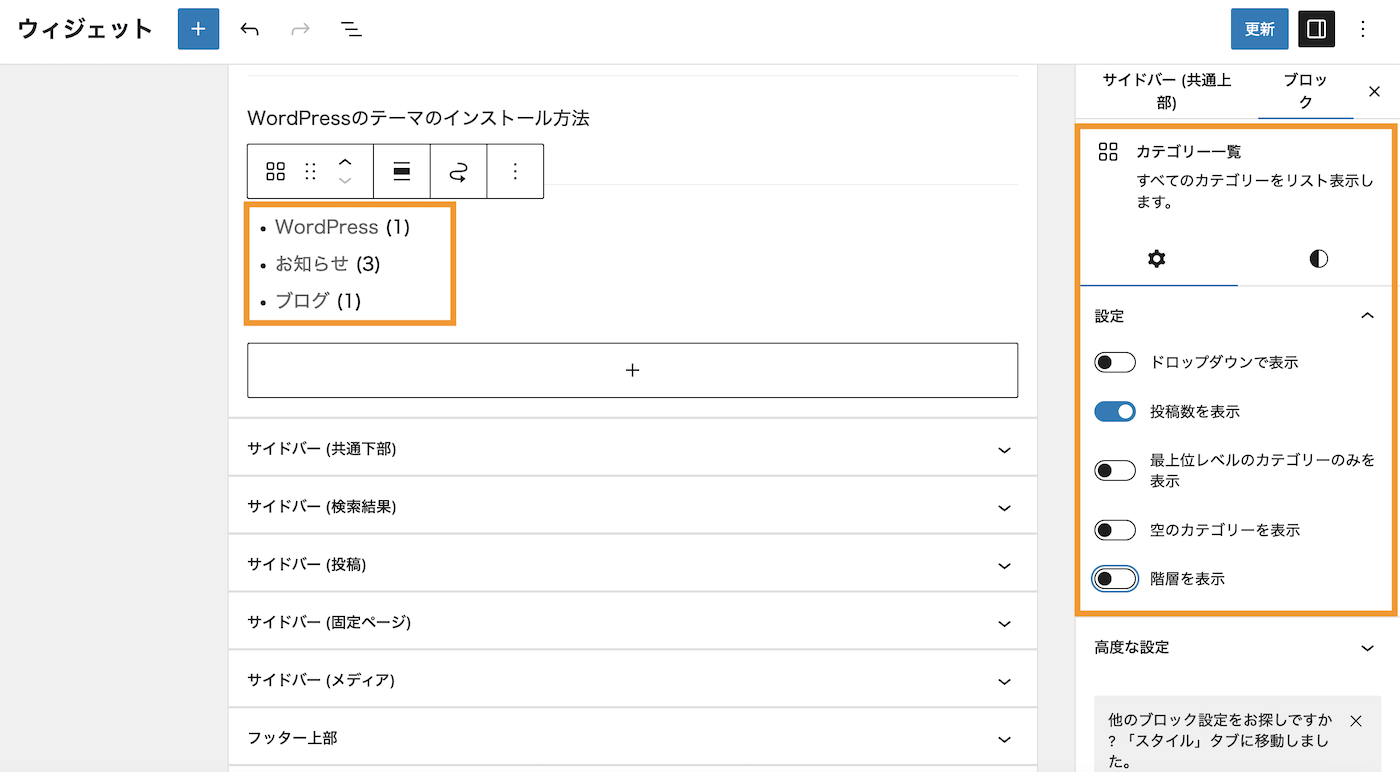Viewport: 1400px width, 772px height.
Task: Switch to the gear settings tab
Action: 1157,259
